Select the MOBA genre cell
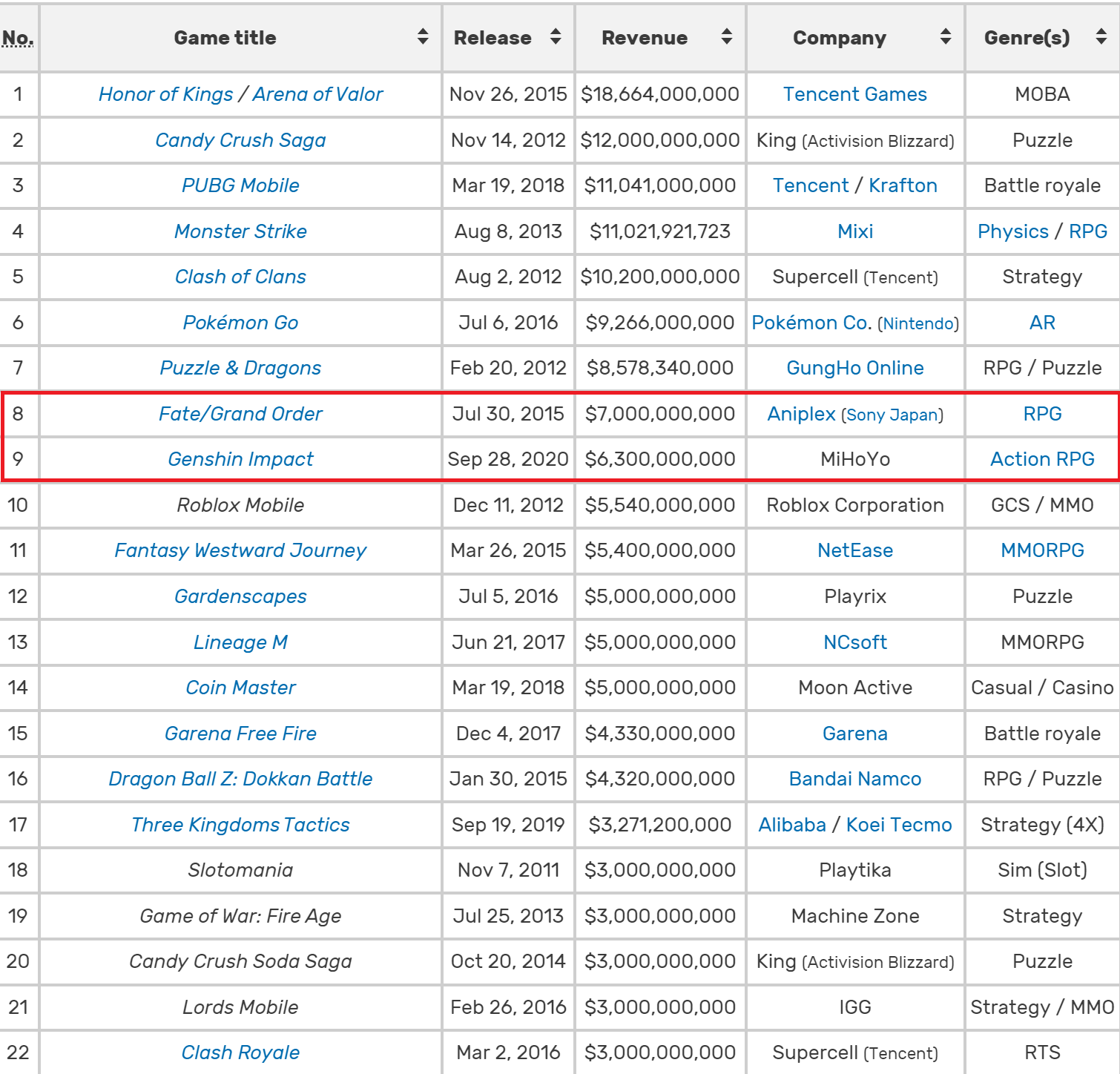This screenshot has height=1074, width=1120. click(1042, 94)
